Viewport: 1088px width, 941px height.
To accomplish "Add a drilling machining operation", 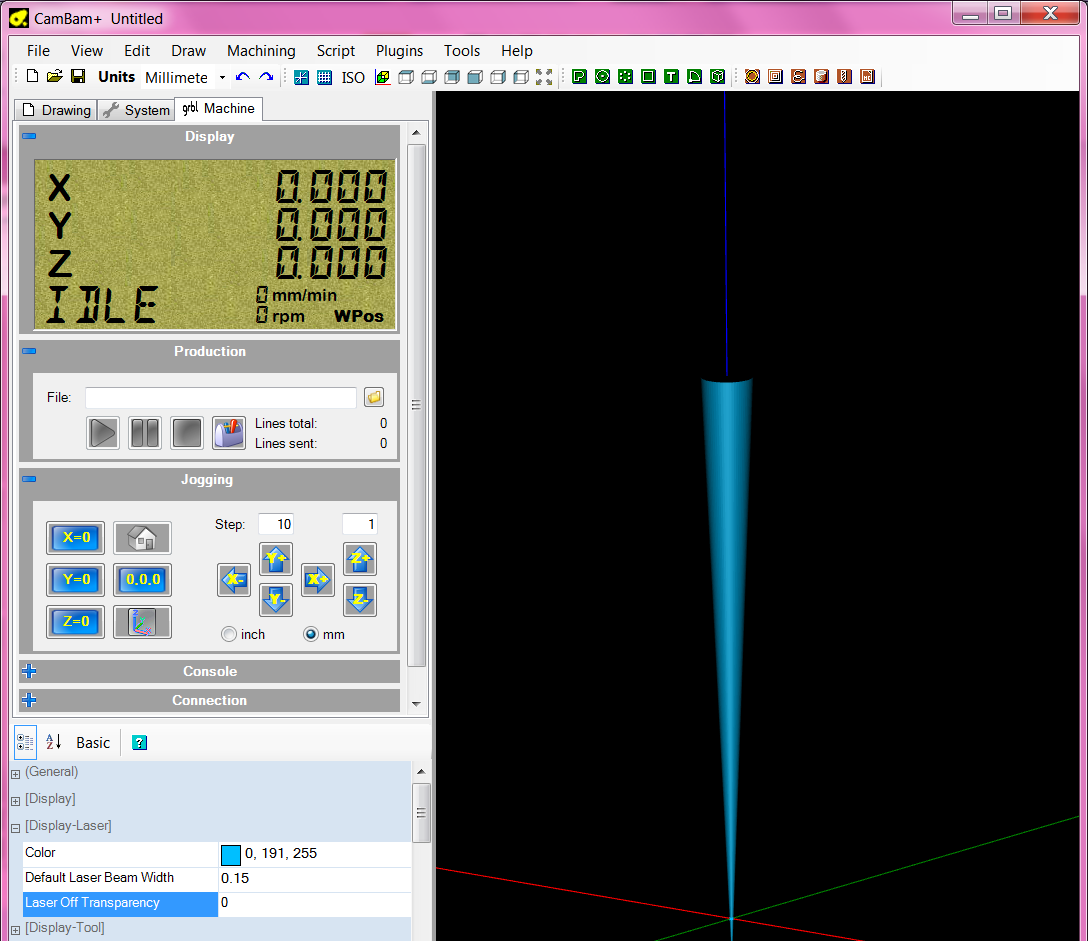I will tap(844, 76).
